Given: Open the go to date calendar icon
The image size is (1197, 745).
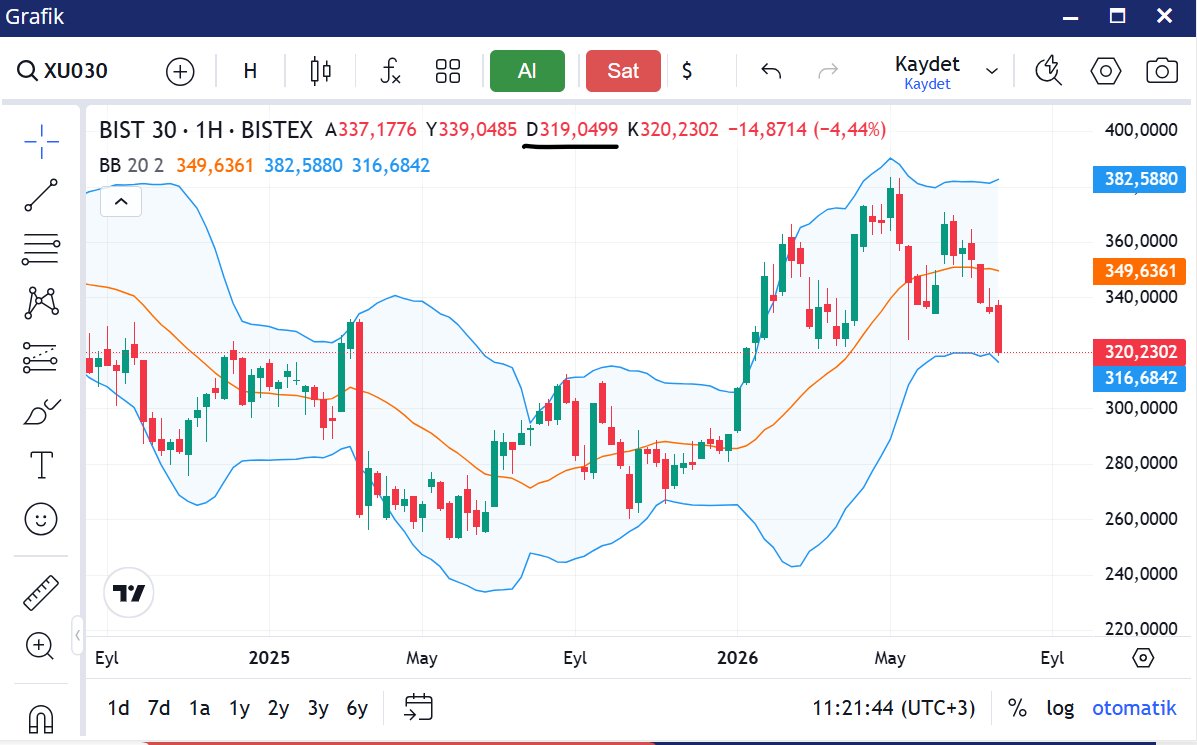Looking at the screenshot, I should point(418,708).
